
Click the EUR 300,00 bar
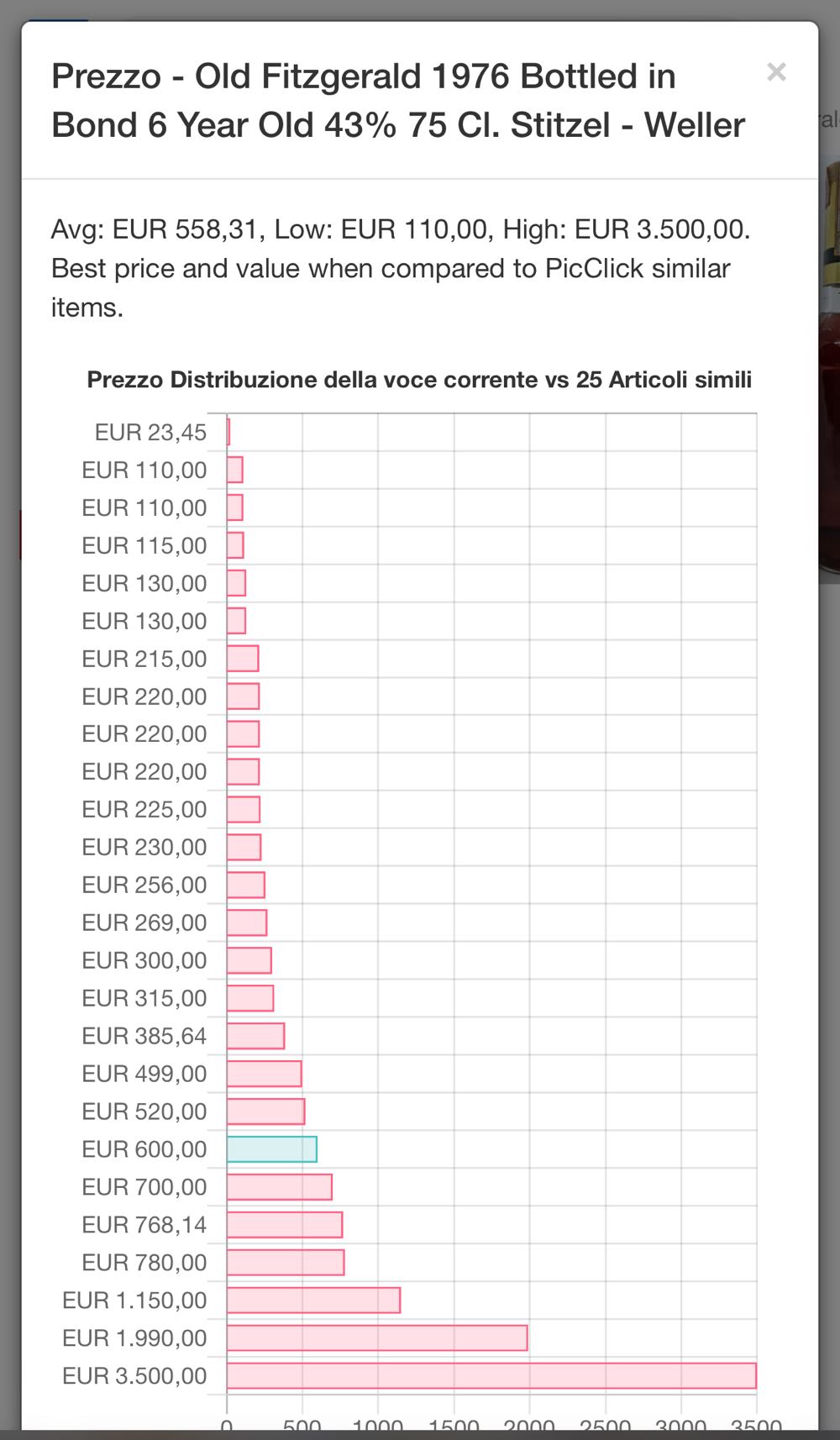tap(249, 959)
